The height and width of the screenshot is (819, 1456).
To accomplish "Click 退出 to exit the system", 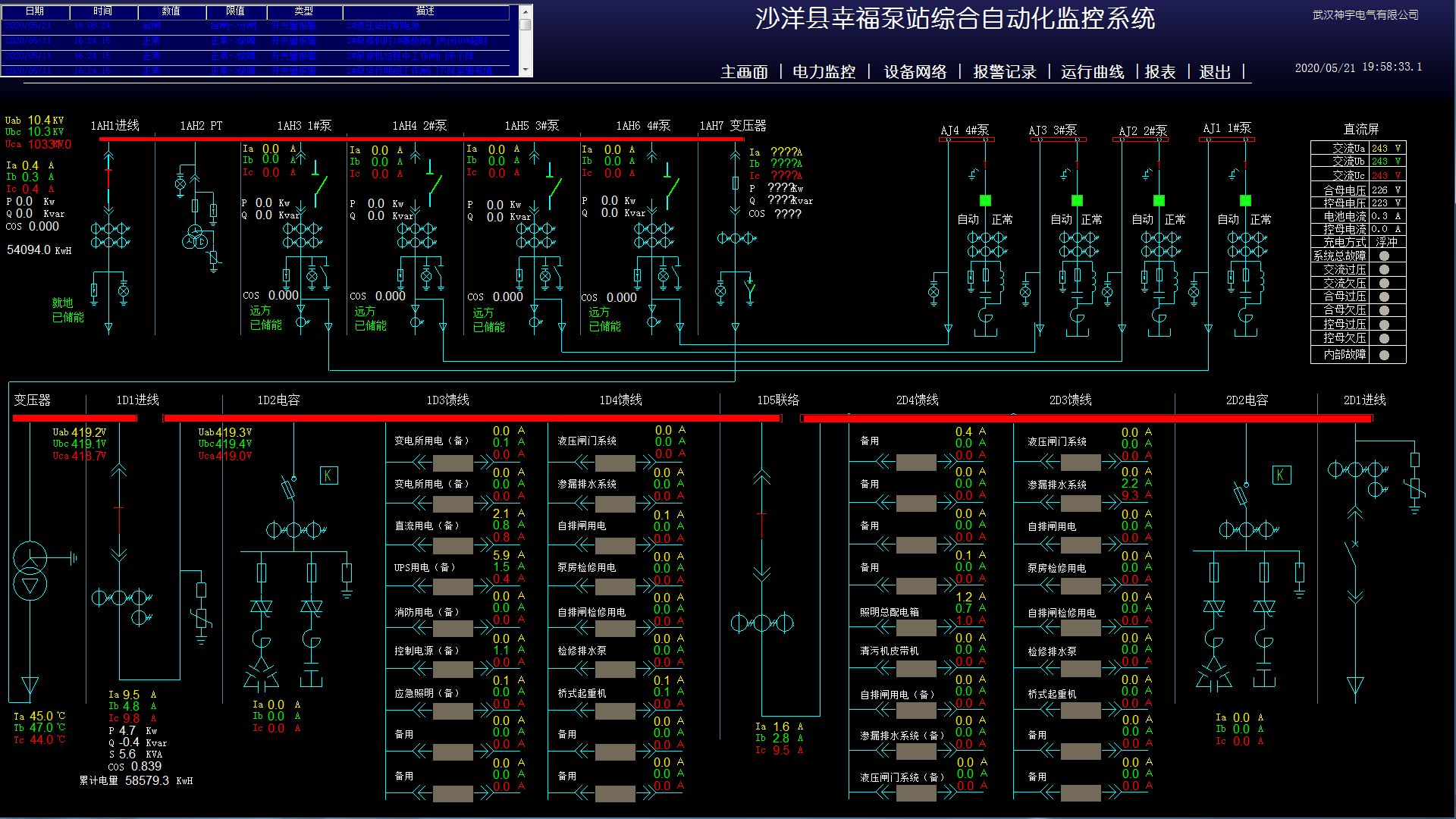I will (x=1214, y=72).
